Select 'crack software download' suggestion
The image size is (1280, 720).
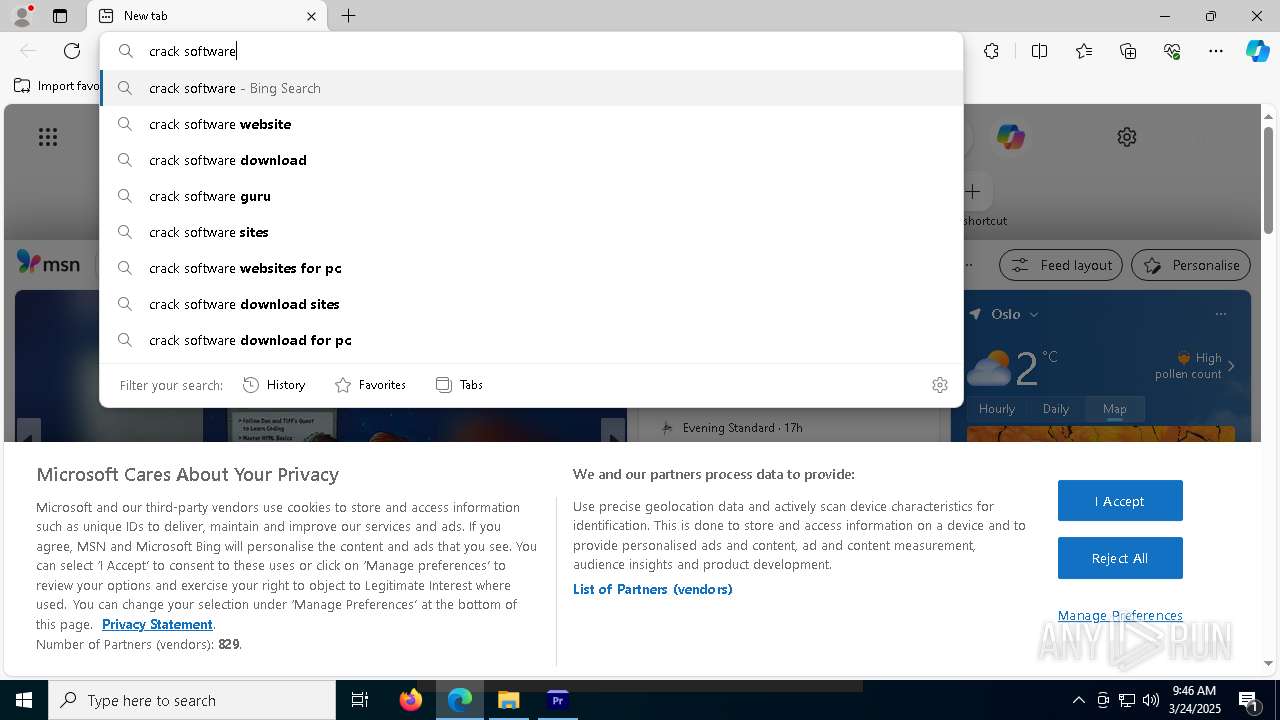tap(532, 160)
